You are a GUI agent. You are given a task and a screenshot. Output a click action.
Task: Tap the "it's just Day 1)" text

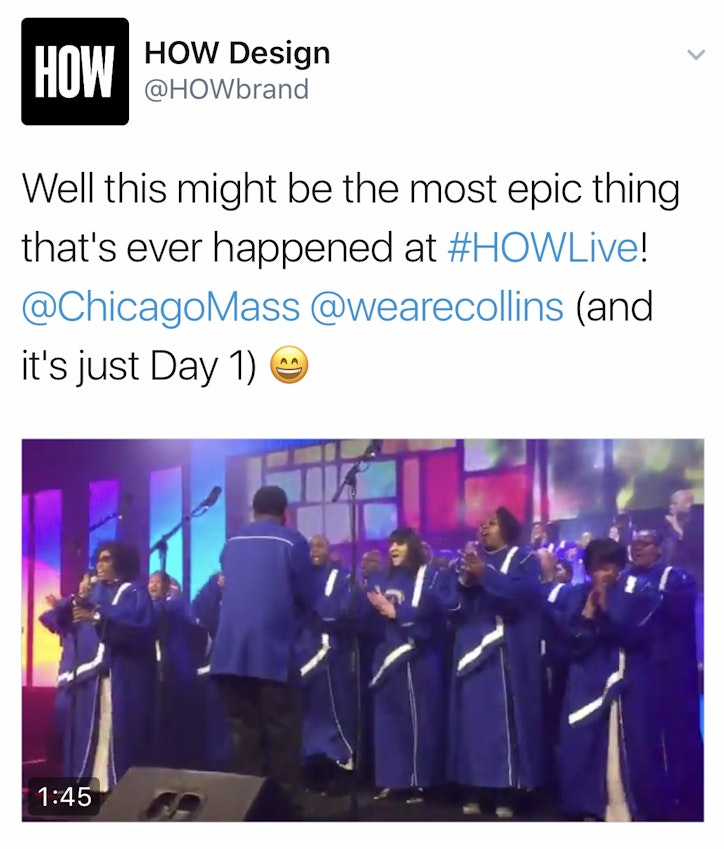139,366
